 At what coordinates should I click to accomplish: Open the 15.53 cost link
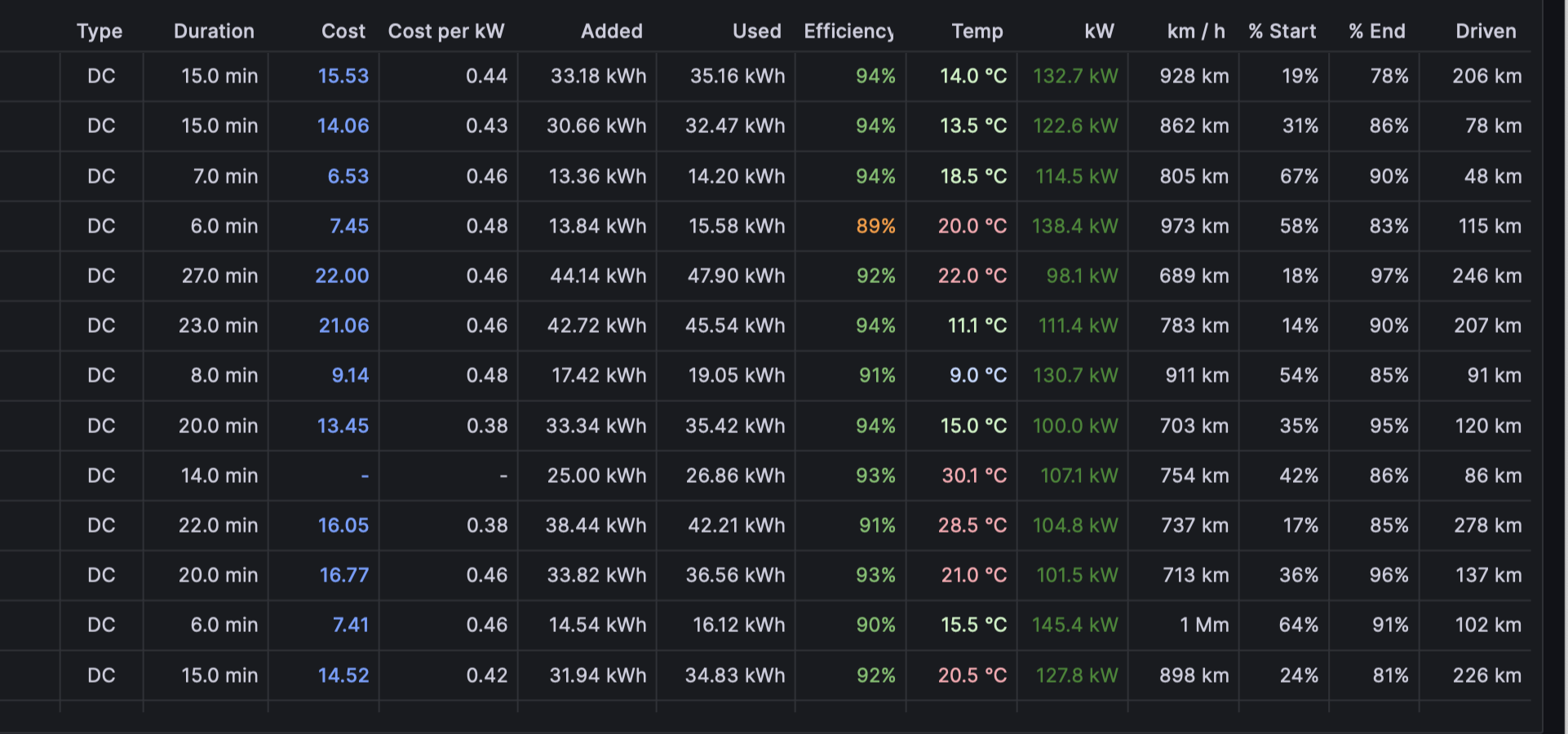343,76
